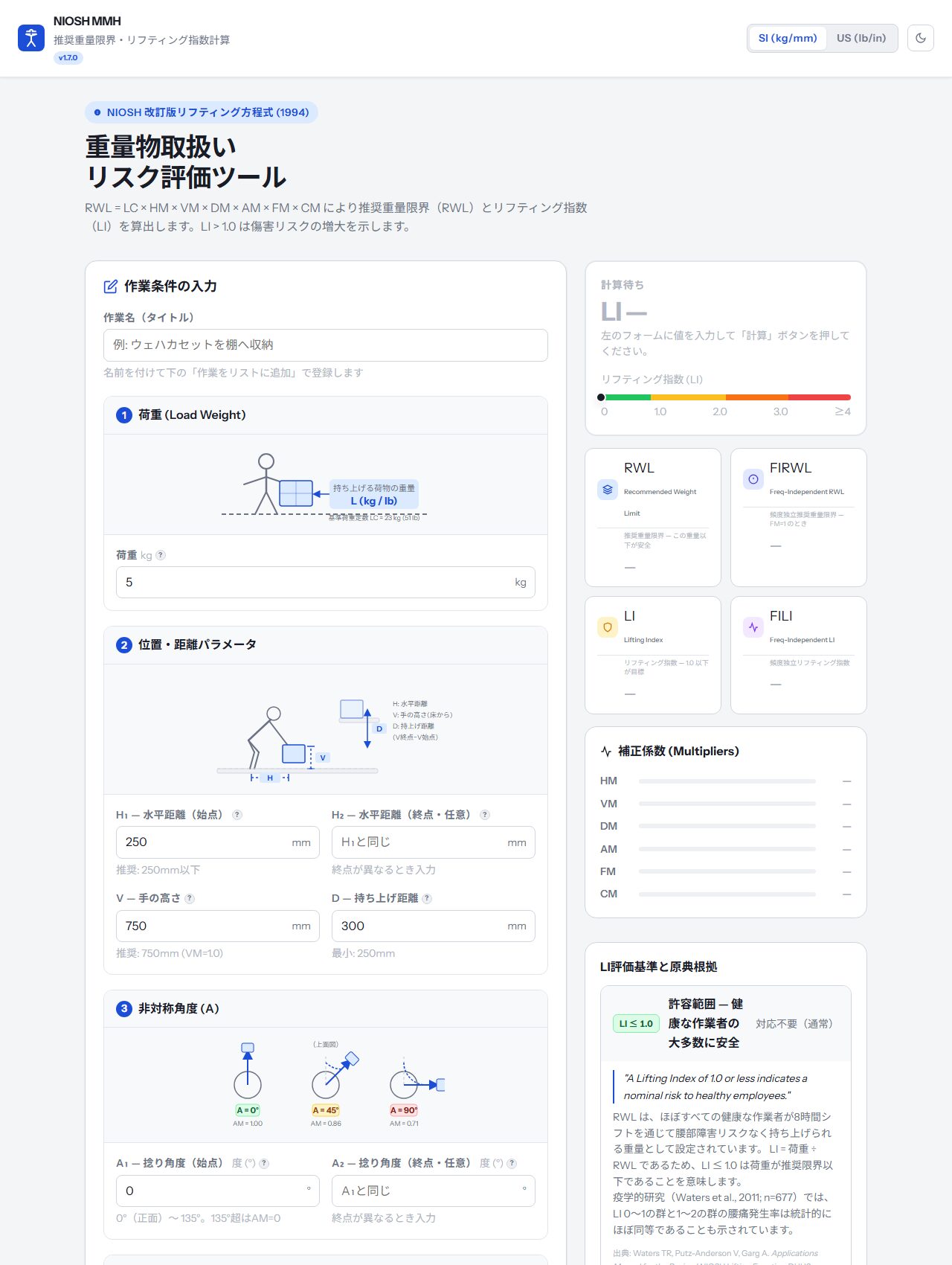952x1265 pixels.
Task: Click the DM multiplier row label
Action: (608, 827)
